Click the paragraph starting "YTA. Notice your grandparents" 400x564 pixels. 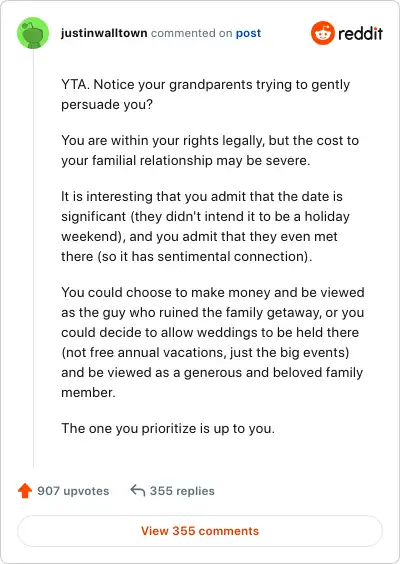click(x=205, y=95)
